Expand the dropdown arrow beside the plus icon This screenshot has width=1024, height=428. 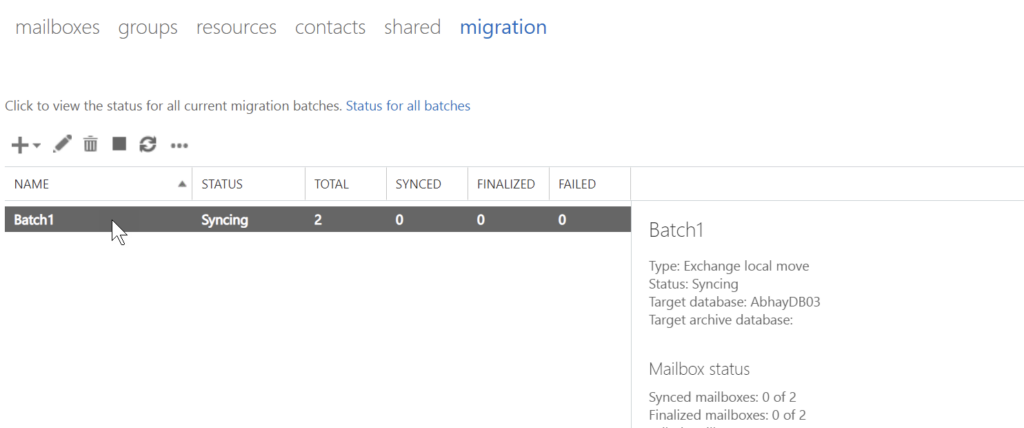coord(37,146)
